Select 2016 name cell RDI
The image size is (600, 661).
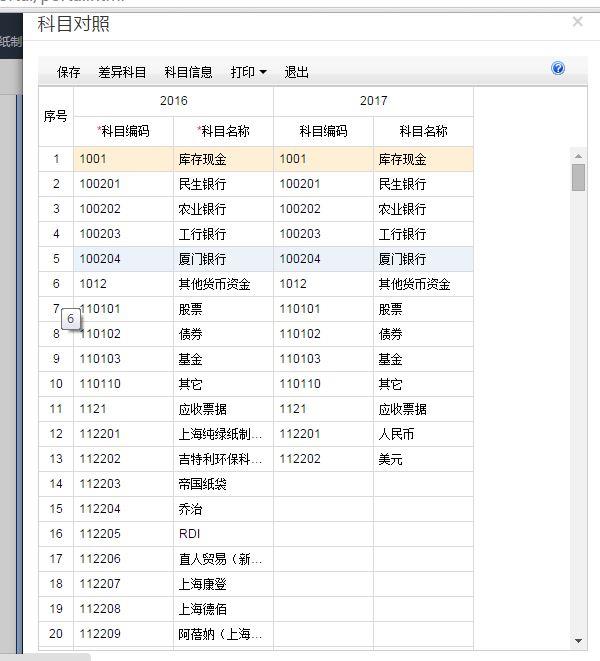point(223,534)
